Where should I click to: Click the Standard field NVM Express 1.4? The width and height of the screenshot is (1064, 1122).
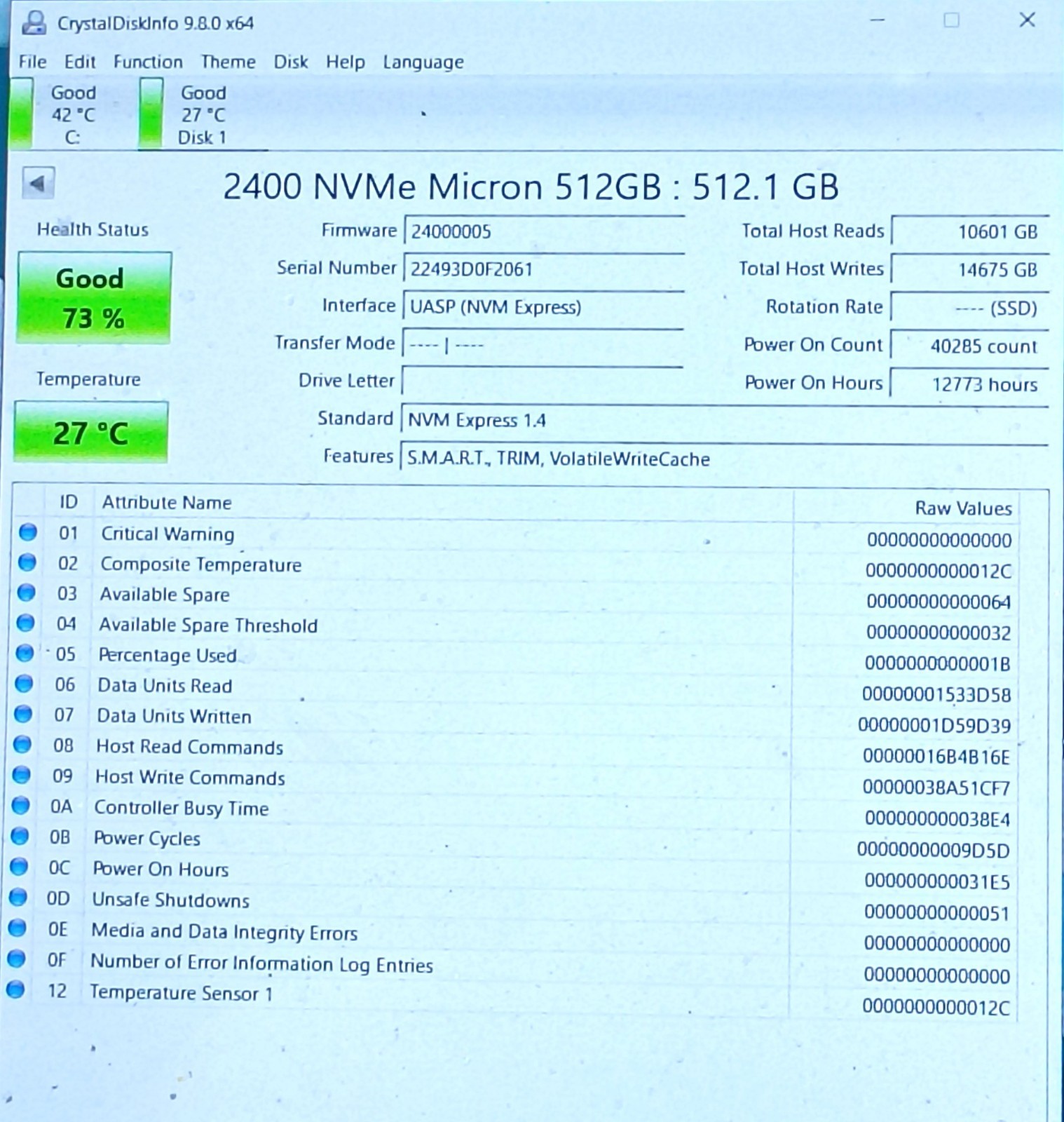click(x=724, y=420)
